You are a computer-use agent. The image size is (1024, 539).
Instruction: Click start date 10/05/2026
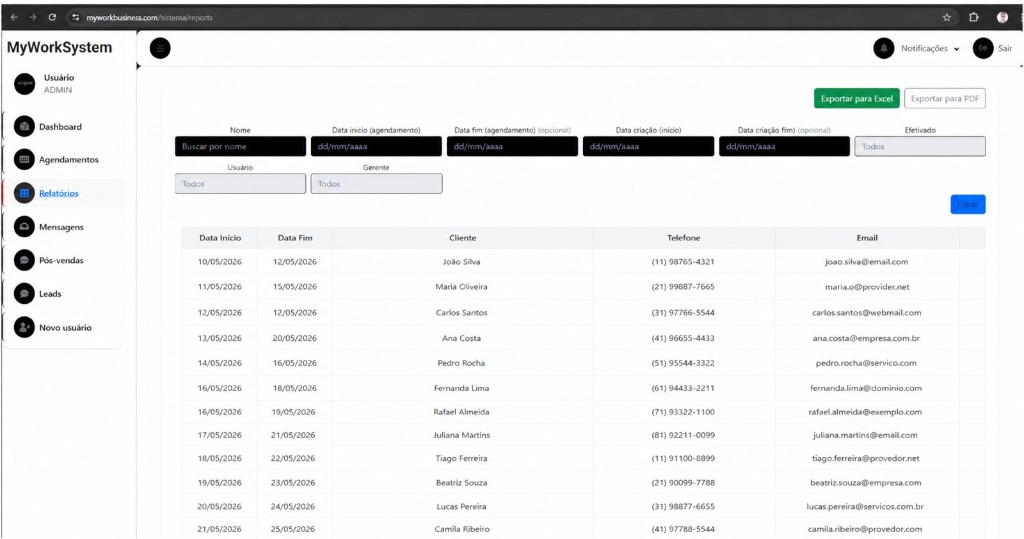pos(220,261)
